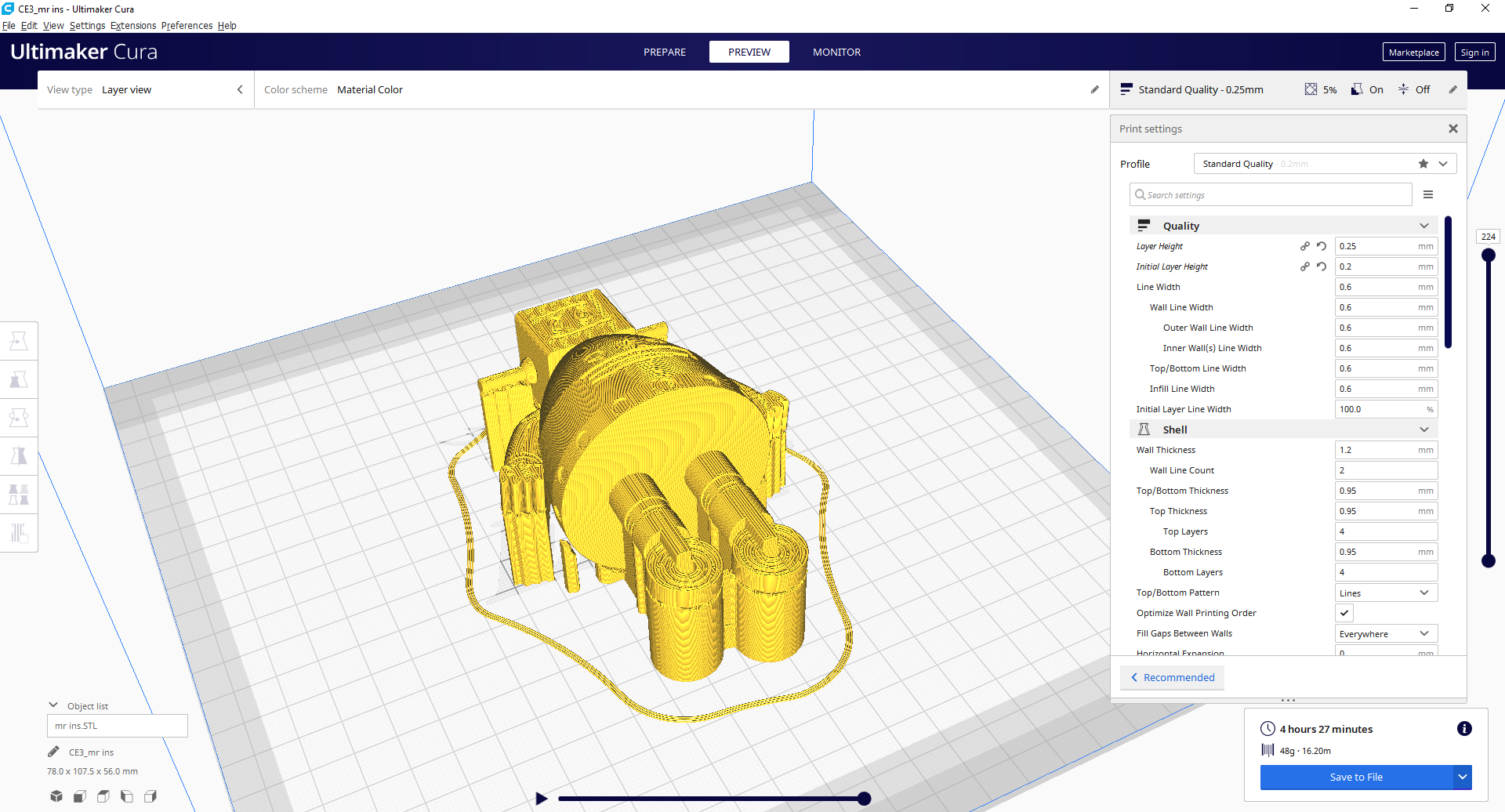Image resolution: width=1505 pixels, height=812 pixels.
Task: Switch camera to top view icon
Action: tap(103, 796)
